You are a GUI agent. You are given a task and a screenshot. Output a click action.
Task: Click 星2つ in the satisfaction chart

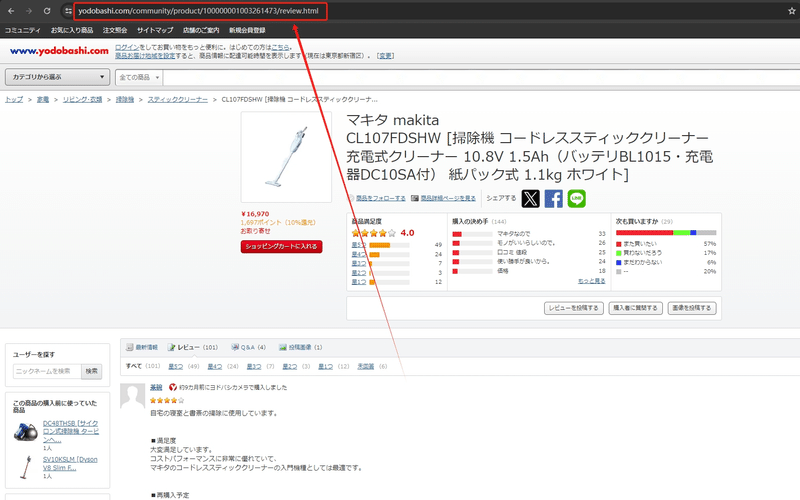point(359,272)
